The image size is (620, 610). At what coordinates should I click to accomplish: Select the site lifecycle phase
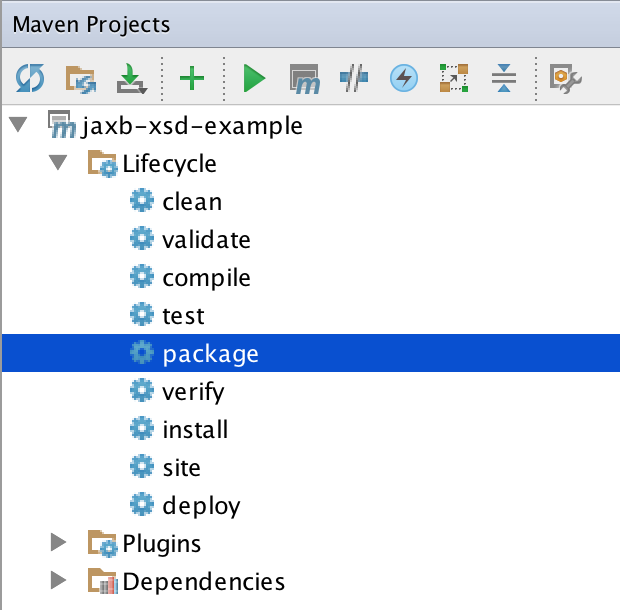point(311,466)
